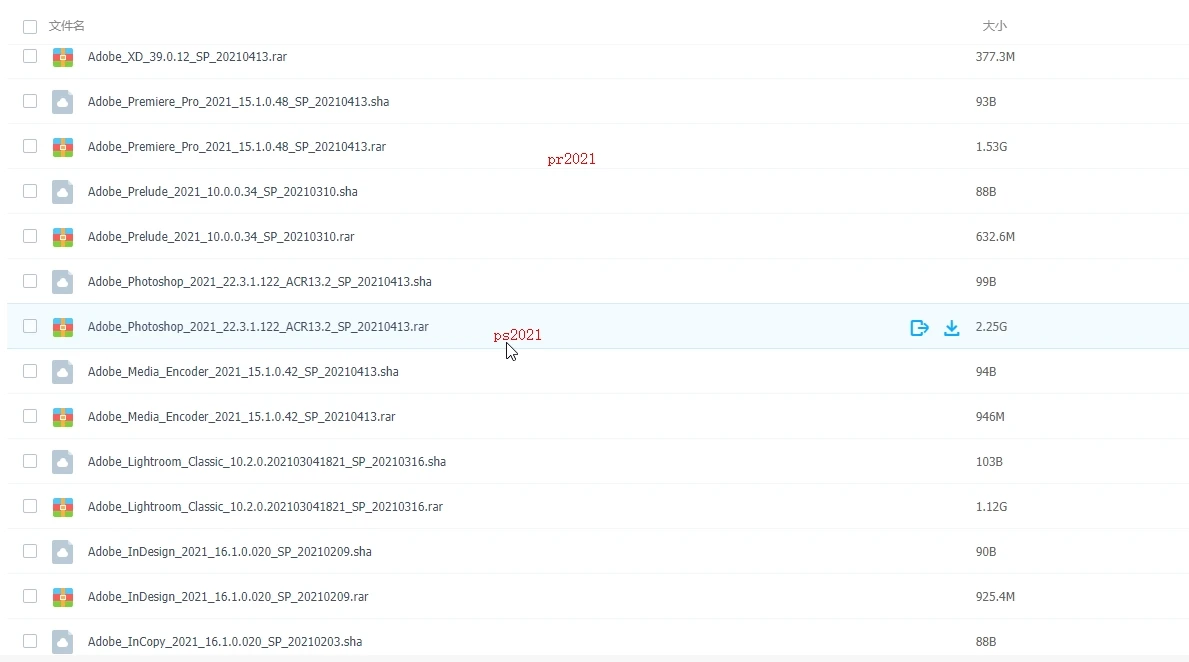This screenshot has width=1189, height=662.
Task: Open Adobe_Lightroom_Classic .rar file name
Action: 265,507
